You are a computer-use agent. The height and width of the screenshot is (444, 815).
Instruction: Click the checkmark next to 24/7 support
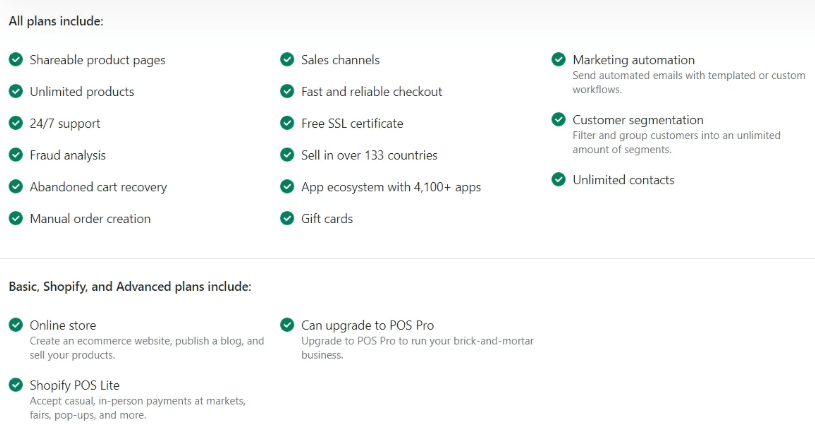click(x=16, y=123)
